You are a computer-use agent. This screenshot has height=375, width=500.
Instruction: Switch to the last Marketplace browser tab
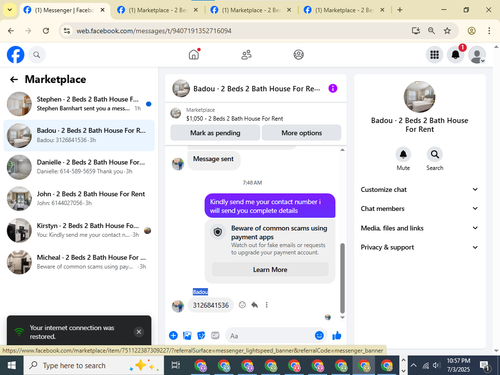point(345,10)
